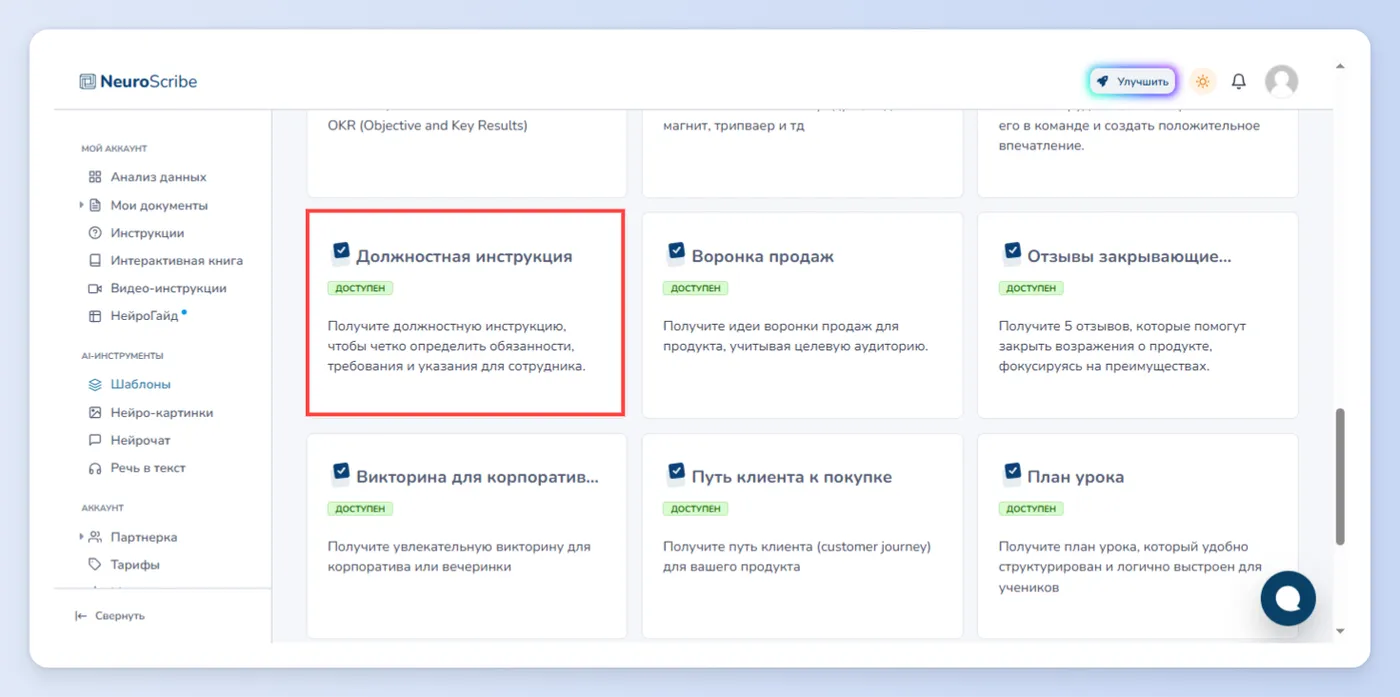Click the Речь в текст headphones icon
Image resolution: width=1400 pixels, height=697 pixels.
point(95,468)
